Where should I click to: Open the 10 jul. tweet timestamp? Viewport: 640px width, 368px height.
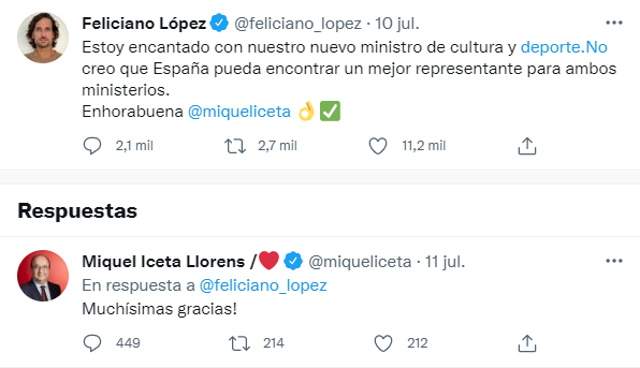click(397, 23)
